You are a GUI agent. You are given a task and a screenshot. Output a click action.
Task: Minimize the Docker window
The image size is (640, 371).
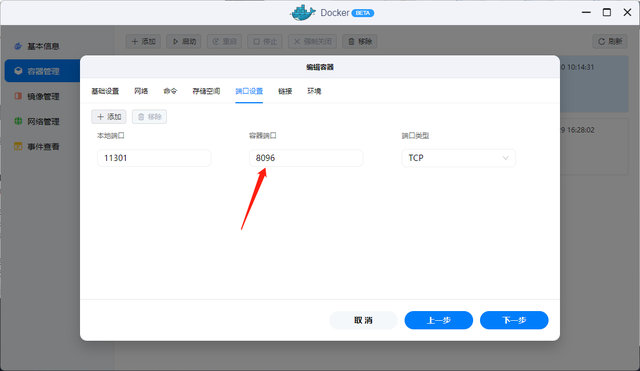586,12
